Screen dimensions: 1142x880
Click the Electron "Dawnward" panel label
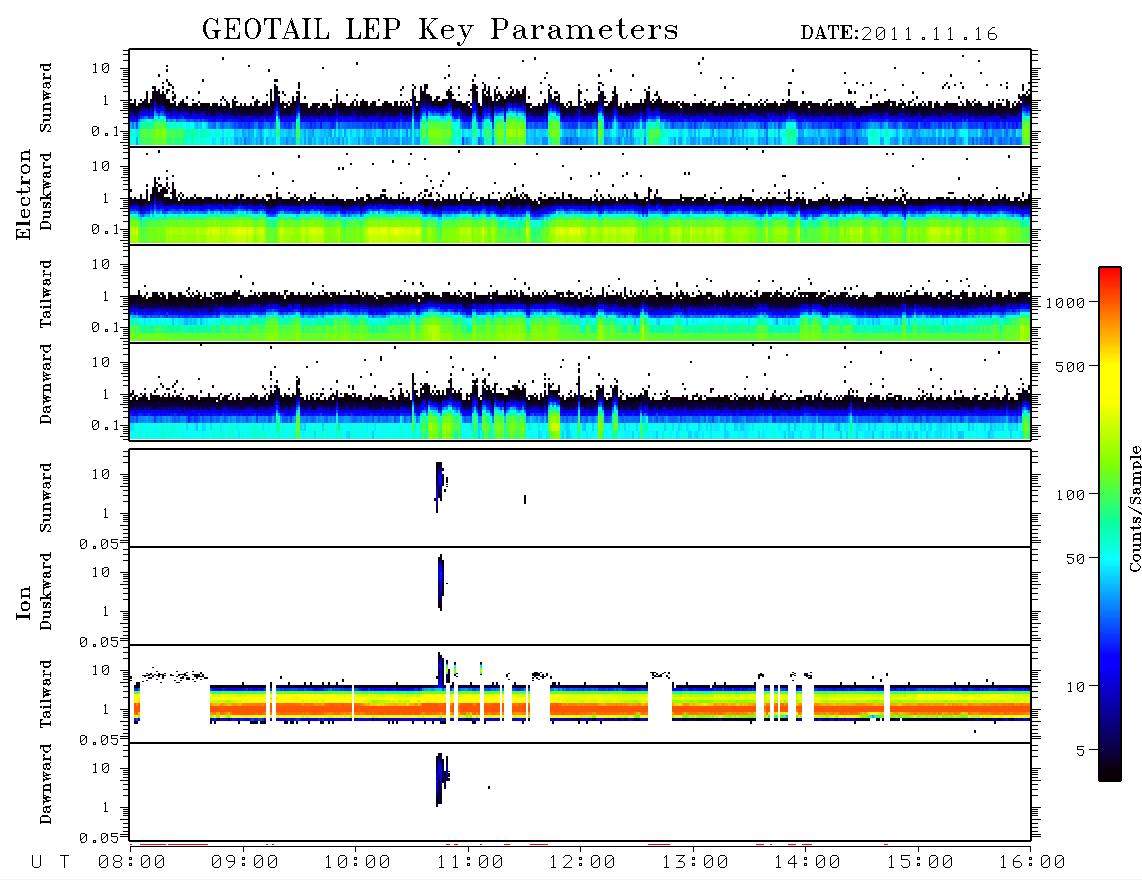coord(46,384)
